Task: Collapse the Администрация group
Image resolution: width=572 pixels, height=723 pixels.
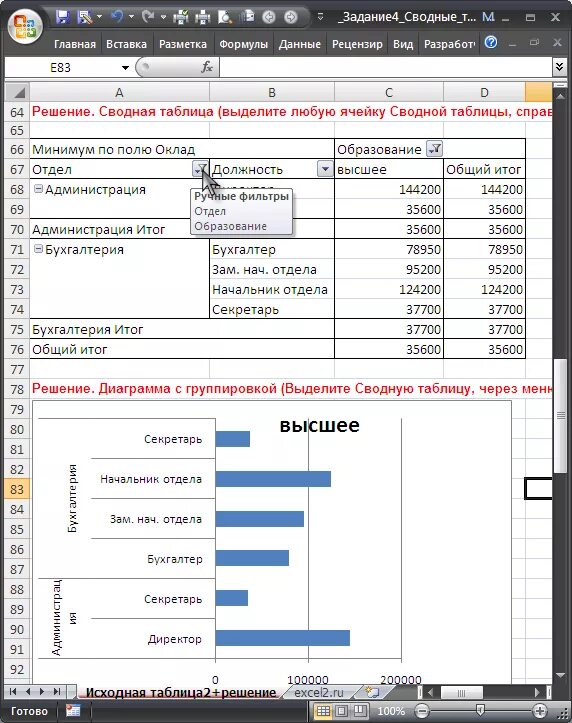Action: coord(38,189)
